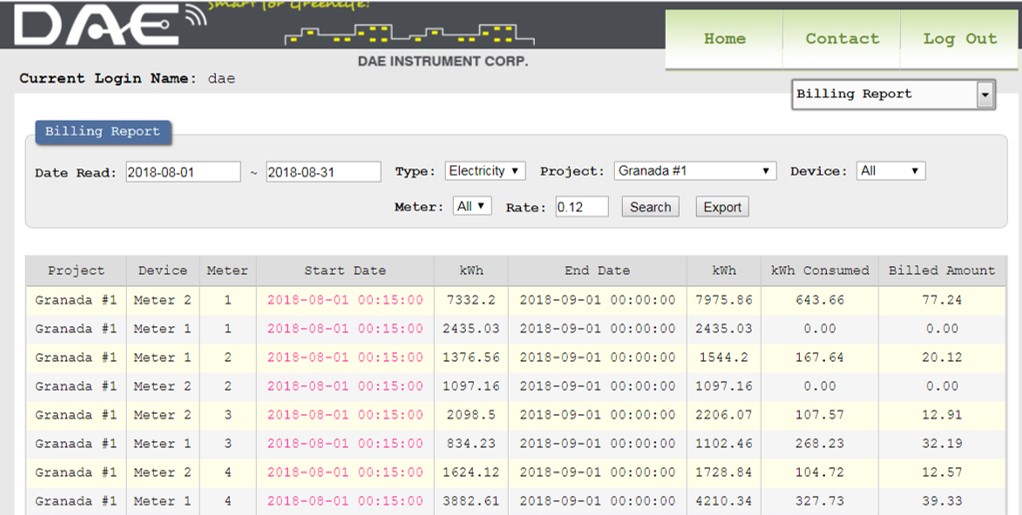Click the DAE INSTRUMENT CORP. text
Screen dimensions: 1022x515
click(443, 62)
